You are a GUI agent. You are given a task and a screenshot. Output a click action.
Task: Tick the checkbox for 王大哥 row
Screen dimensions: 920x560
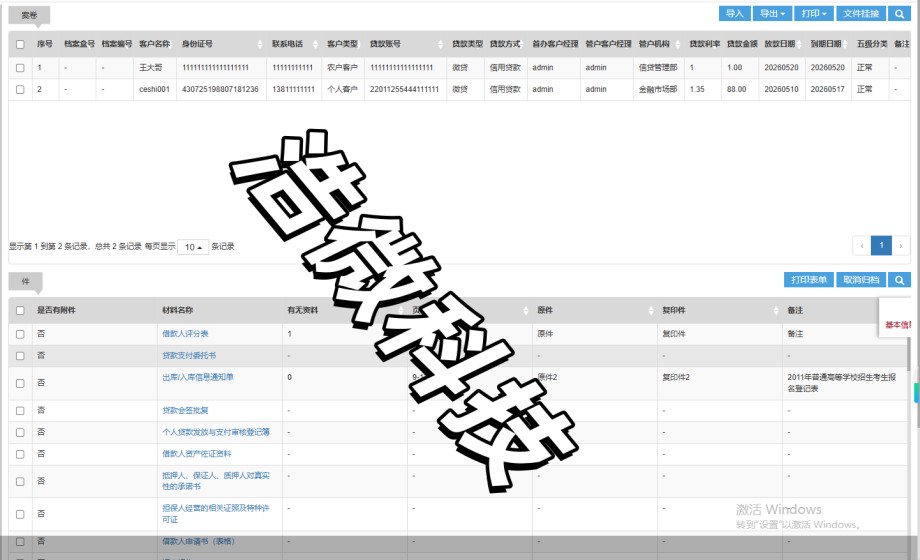(x=21, y=68)
